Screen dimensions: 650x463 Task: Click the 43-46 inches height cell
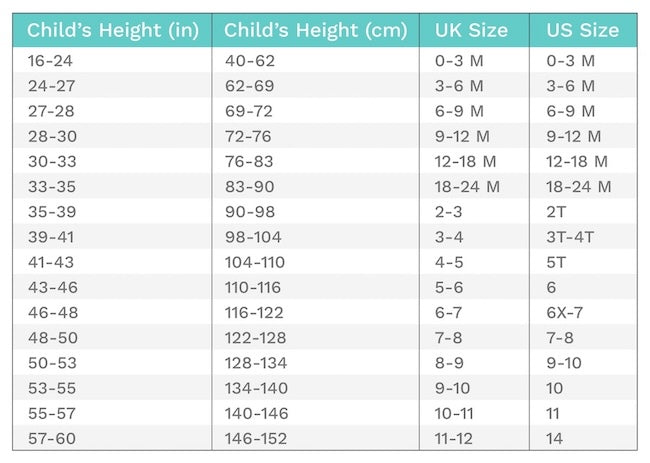point(51,287)
